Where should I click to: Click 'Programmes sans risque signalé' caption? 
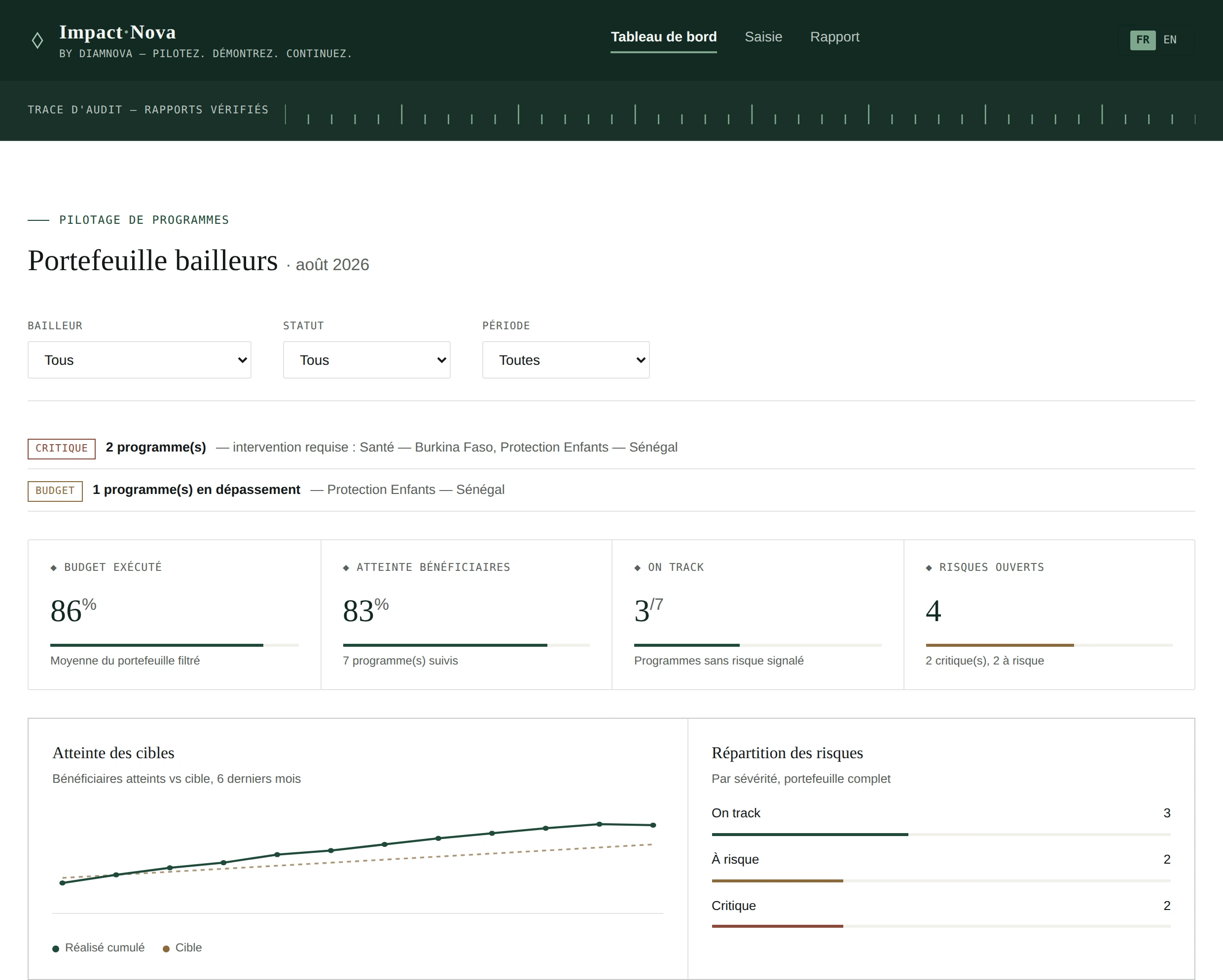click(719, 661)
